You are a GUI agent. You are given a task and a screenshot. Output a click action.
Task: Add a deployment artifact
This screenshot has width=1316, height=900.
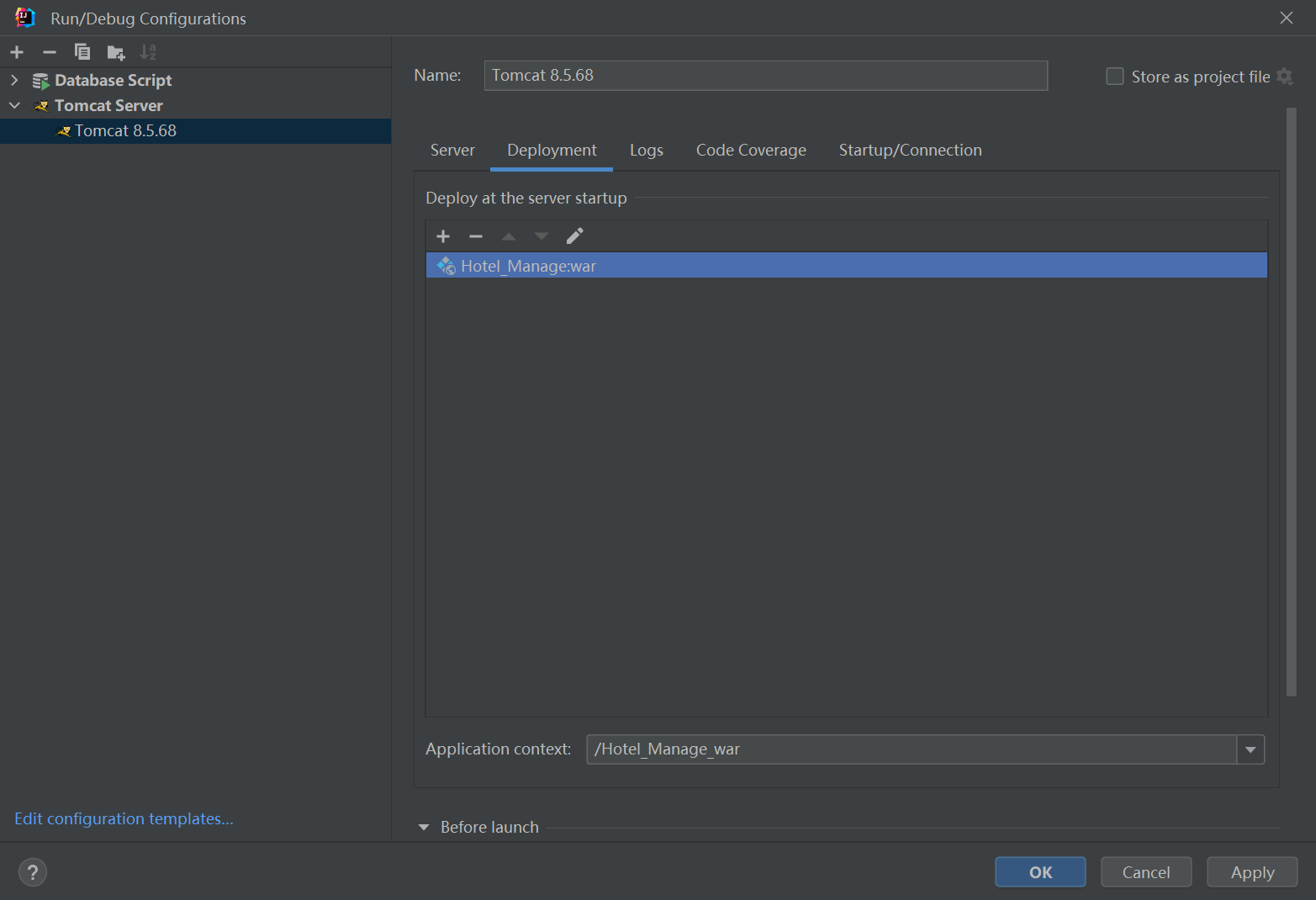coord(443,236)
